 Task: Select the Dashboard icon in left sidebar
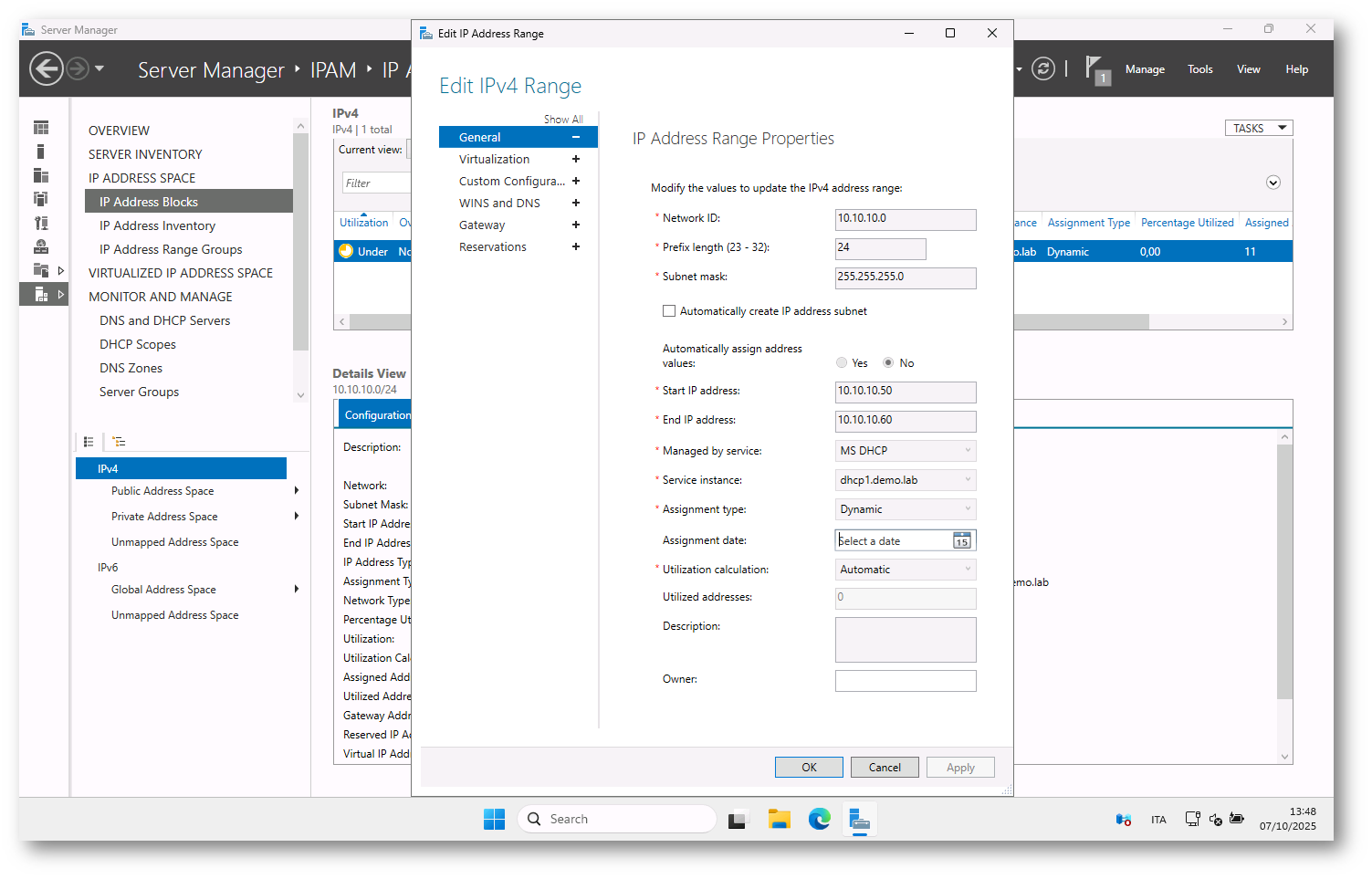[41, 128]
